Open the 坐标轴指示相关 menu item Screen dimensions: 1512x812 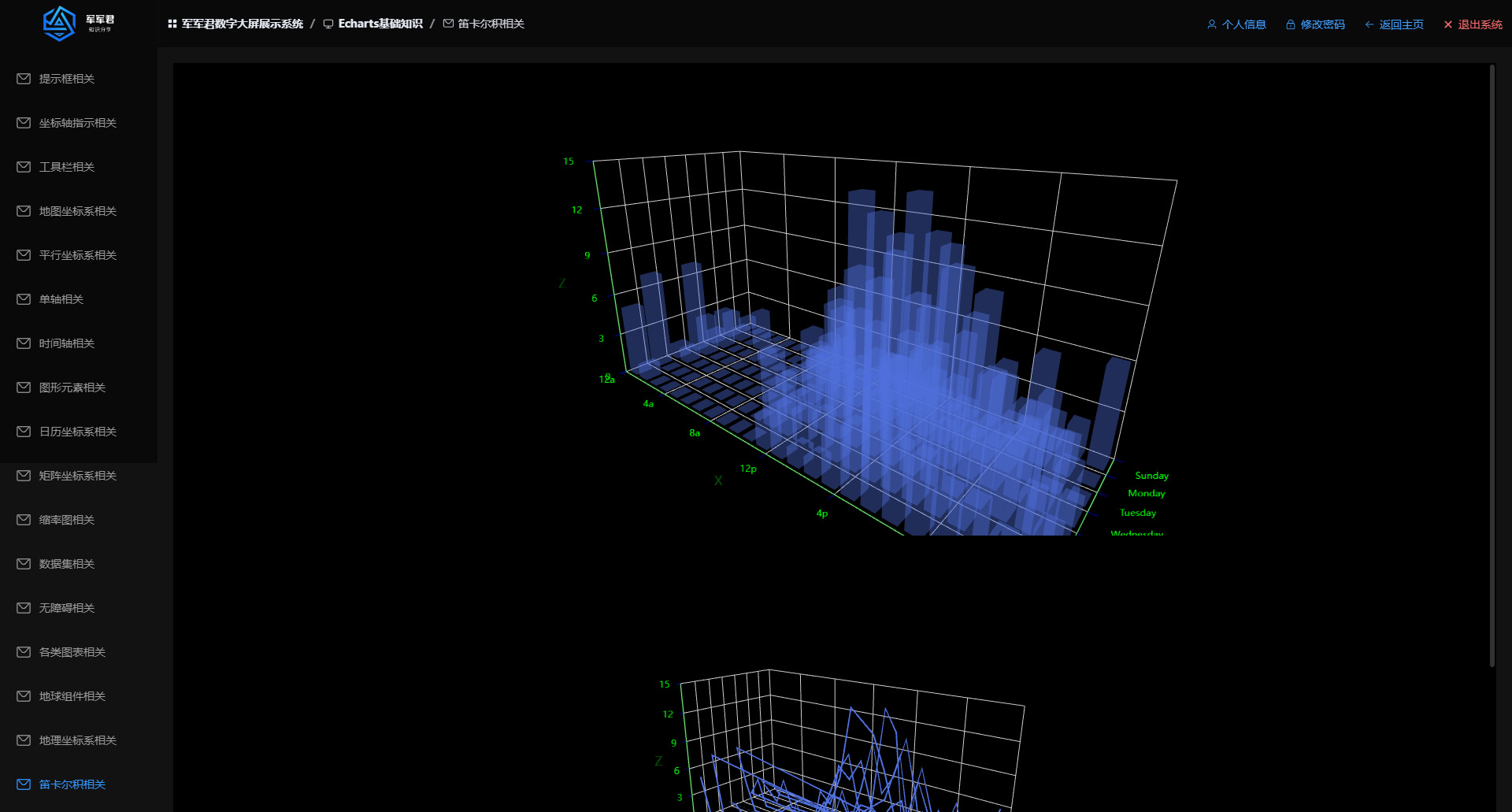pyautogui.click(x=77, y=123)
